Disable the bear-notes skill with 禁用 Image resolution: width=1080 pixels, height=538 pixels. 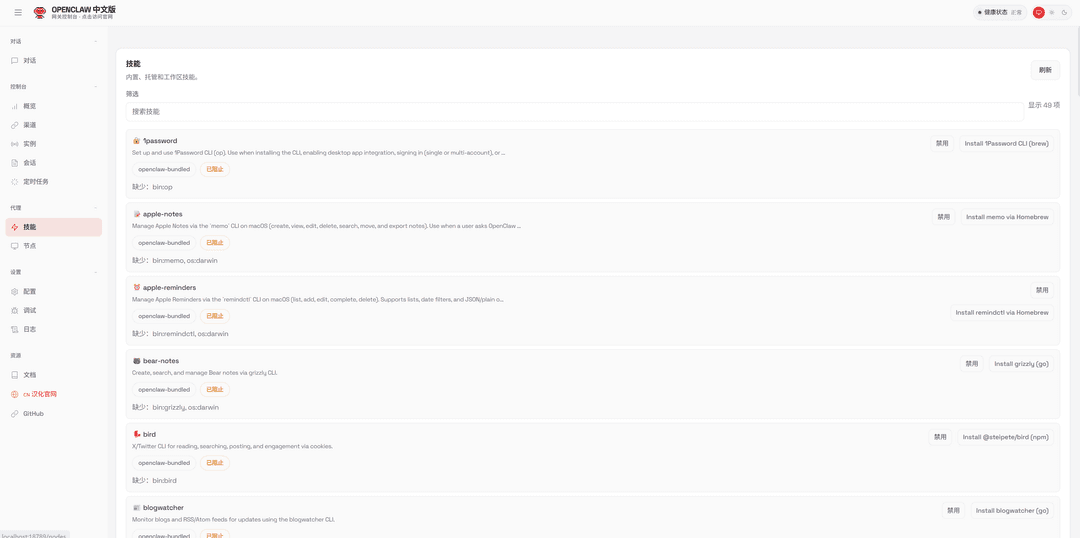[x=972, y=364]
